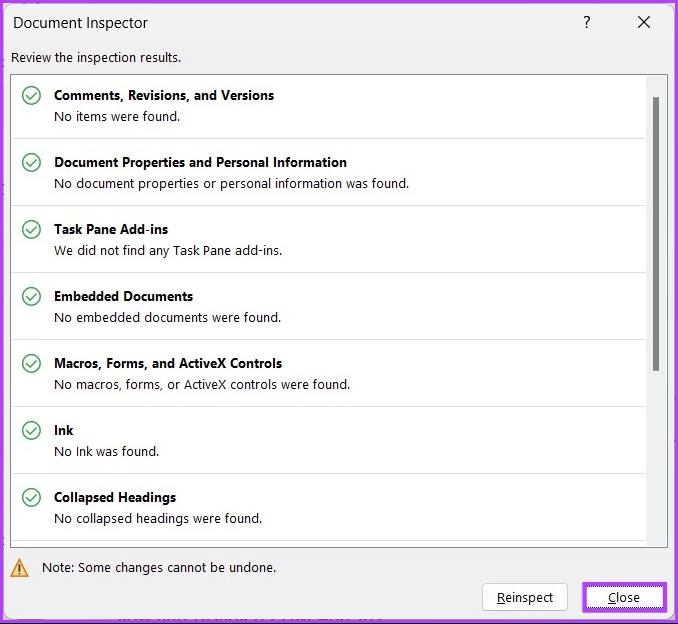Click the yellow warning triangle icon
Screen dimensions: 678x624
[x=20, y=568]
